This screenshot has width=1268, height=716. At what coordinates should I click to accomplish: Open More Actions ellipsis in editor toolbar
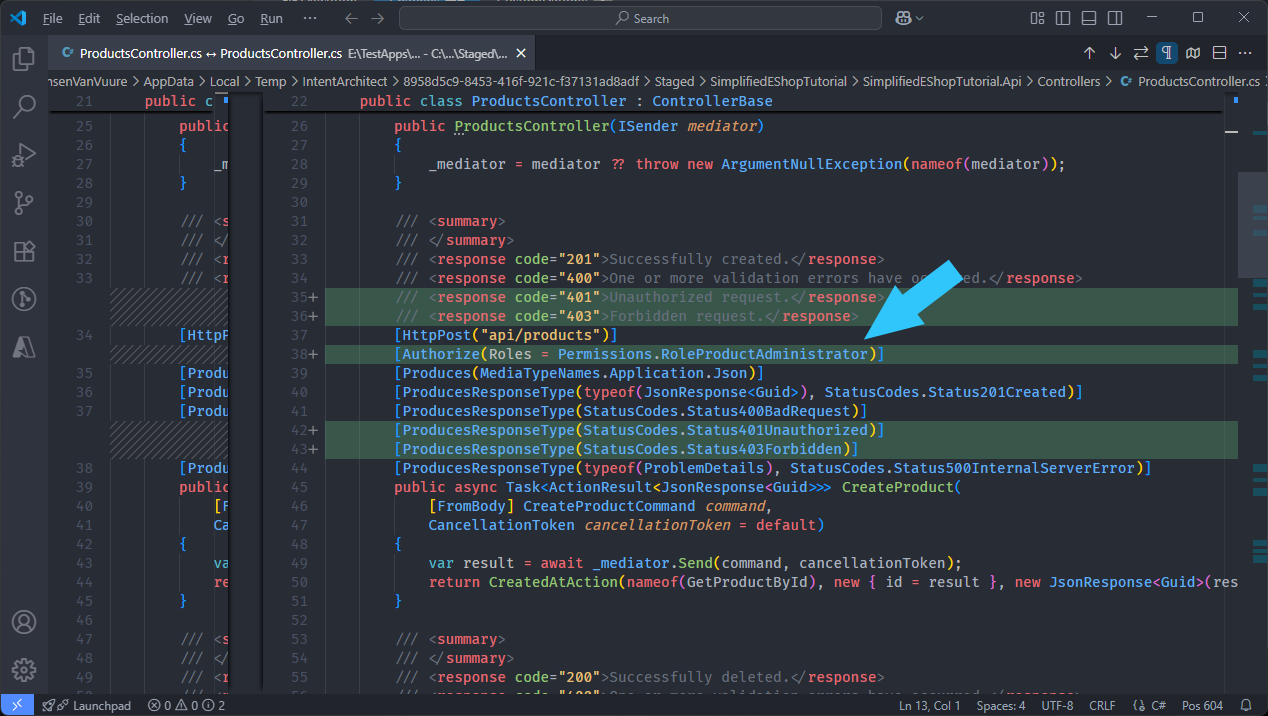[1246, 53]
